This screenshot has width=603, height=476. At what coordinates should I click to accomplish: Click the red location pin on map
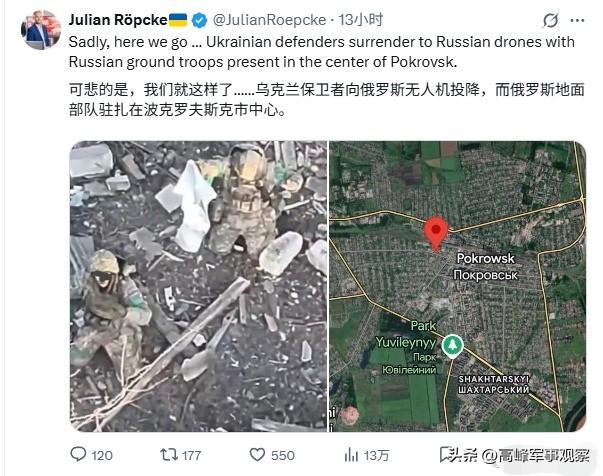[436, 233]
